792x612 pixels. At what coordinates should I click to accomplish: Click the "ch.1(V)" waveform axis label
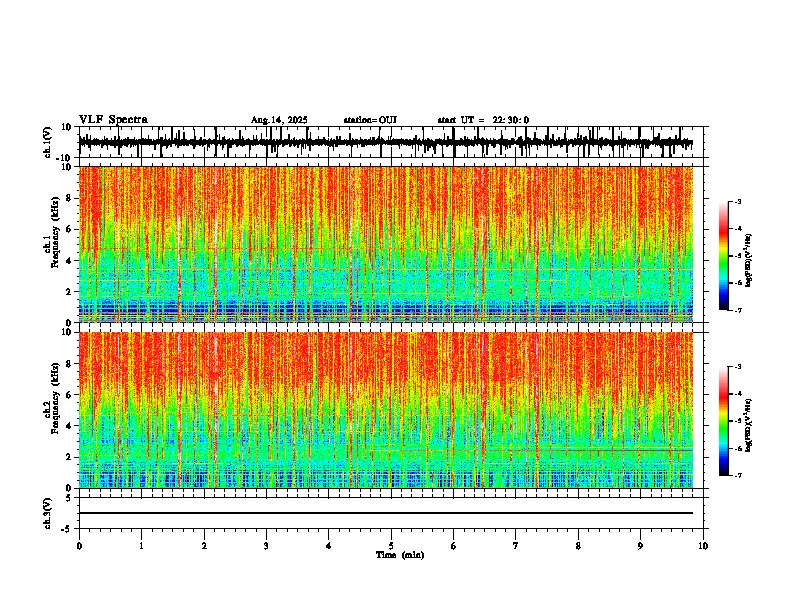(48, 142)
